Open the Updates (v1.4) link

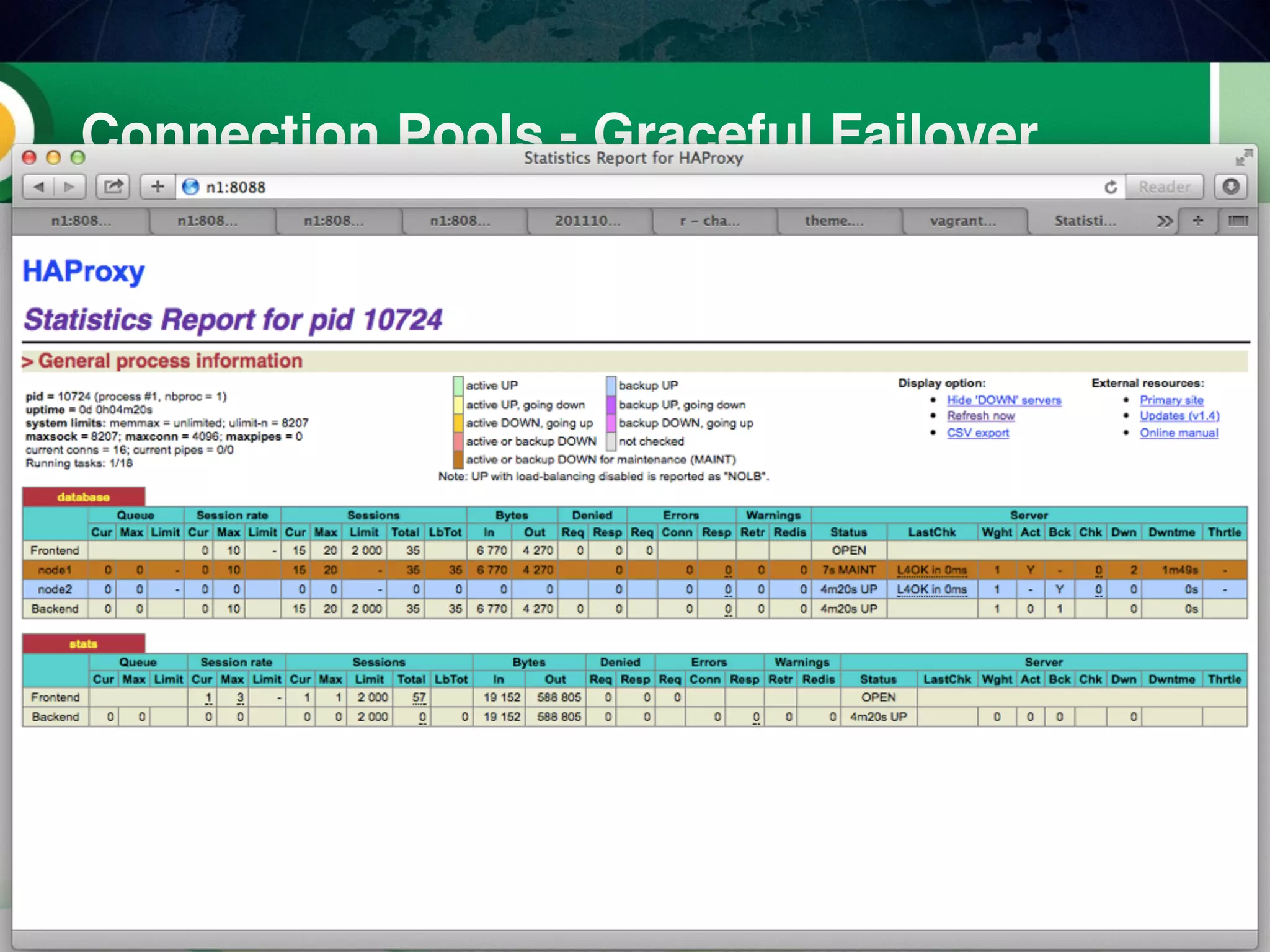[x=1179, y=416]
